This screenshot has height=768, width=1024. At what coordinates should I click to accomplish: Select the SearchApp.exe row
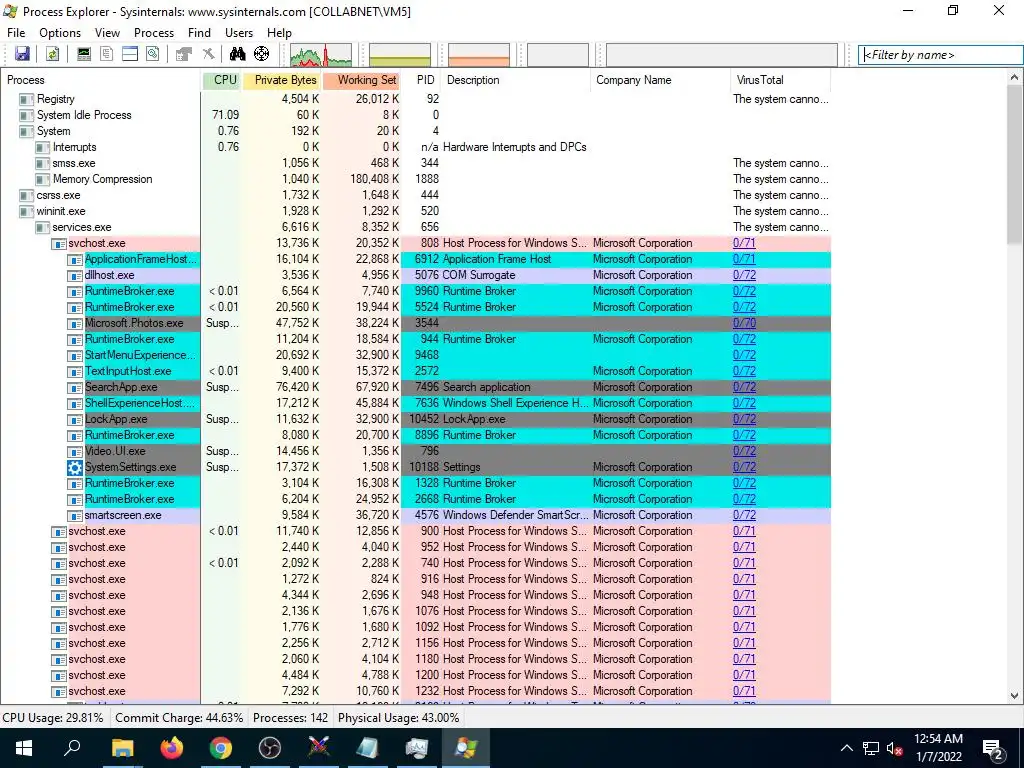[415, 387]
